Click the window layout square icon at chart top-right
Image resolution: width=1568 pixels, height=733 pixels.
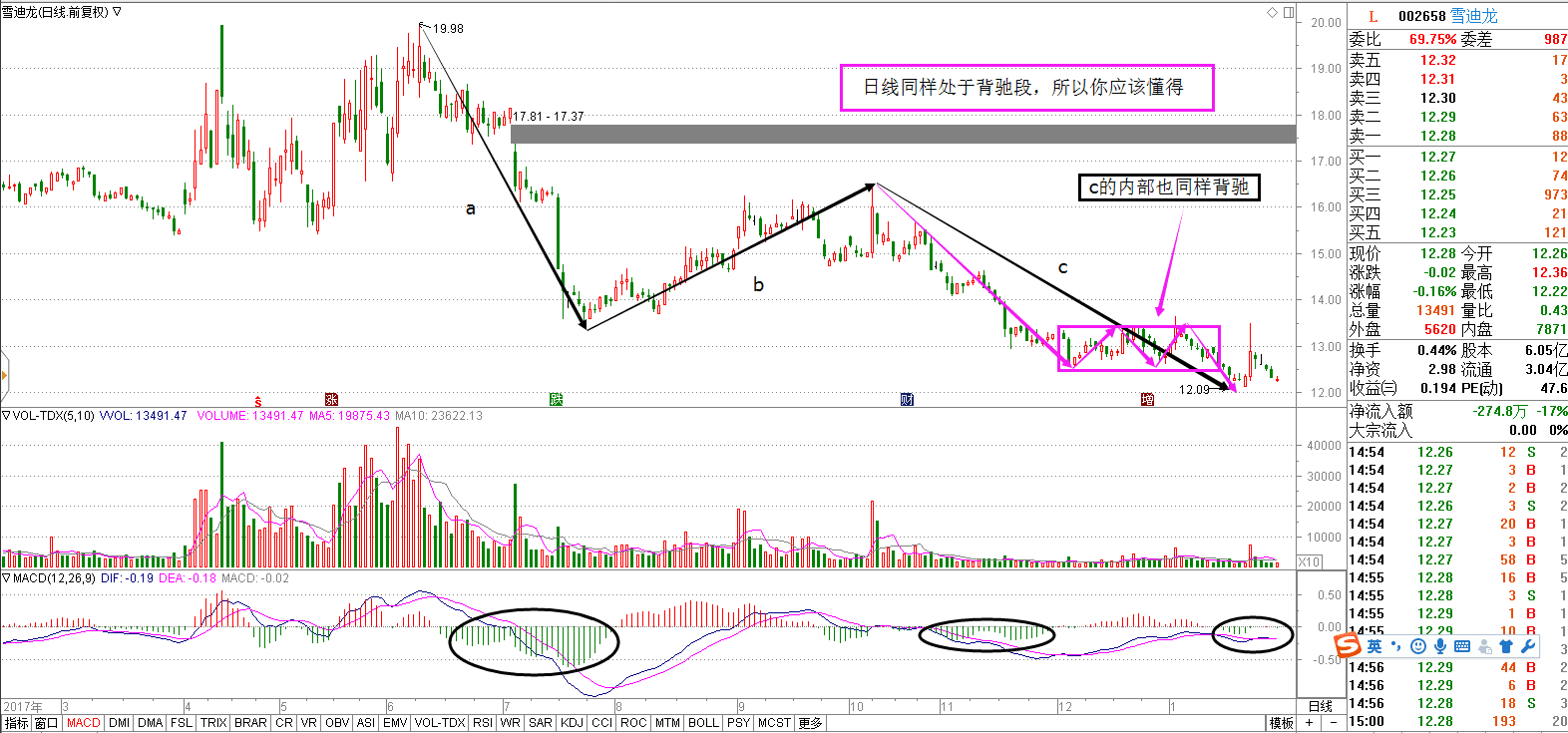(x=1288, y=12)
